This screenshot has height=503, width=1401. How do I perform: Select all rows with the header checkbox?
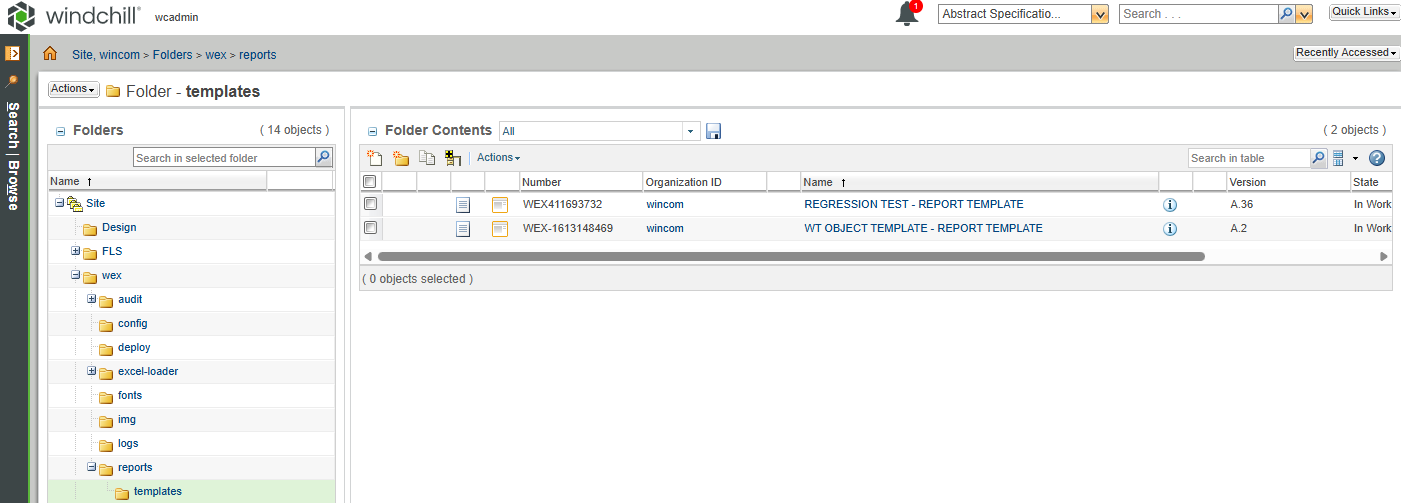370,182
